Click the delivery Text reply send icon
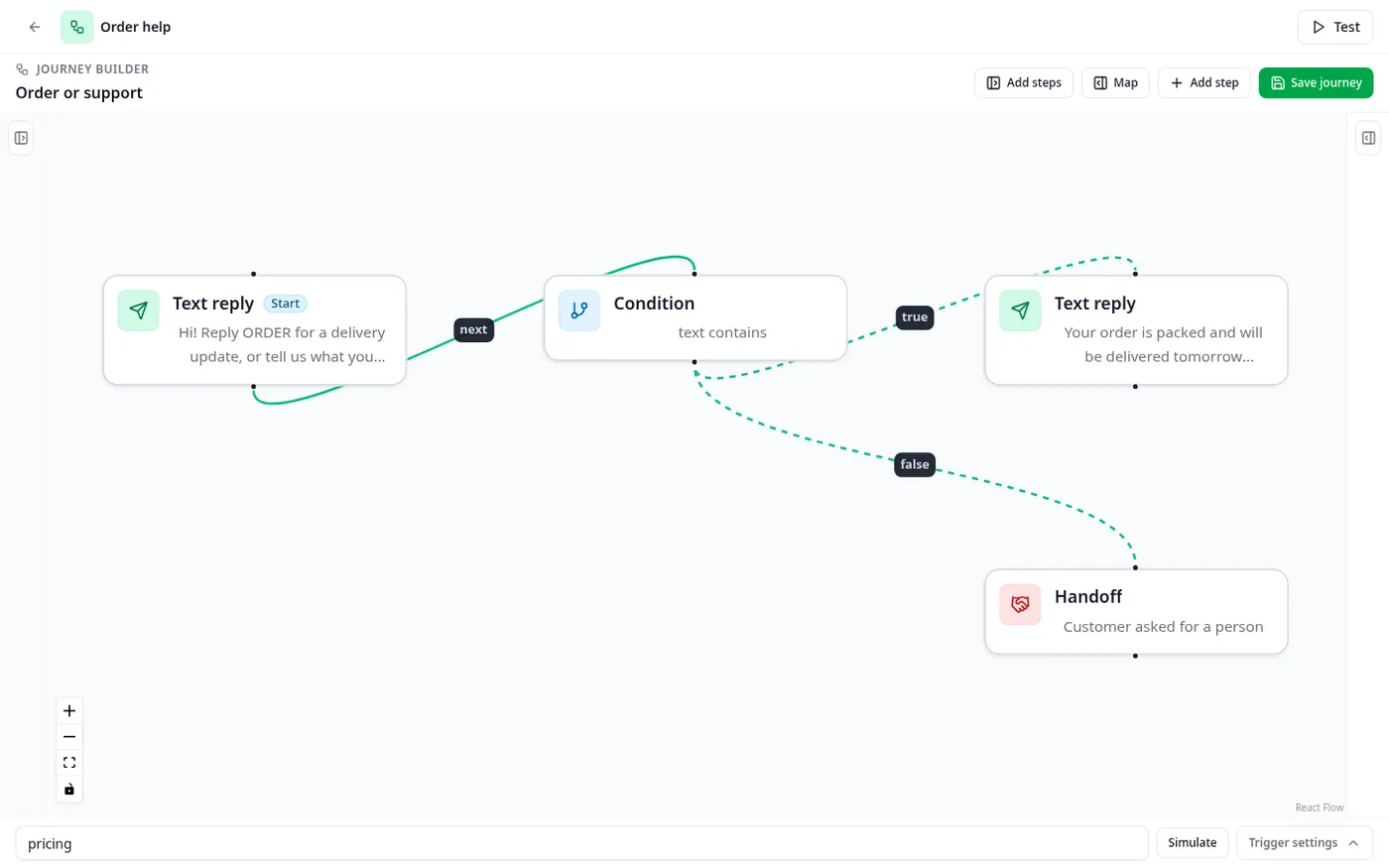Screen dimensions: 1389x868 pyautogui.click(x=1020, y=310)
